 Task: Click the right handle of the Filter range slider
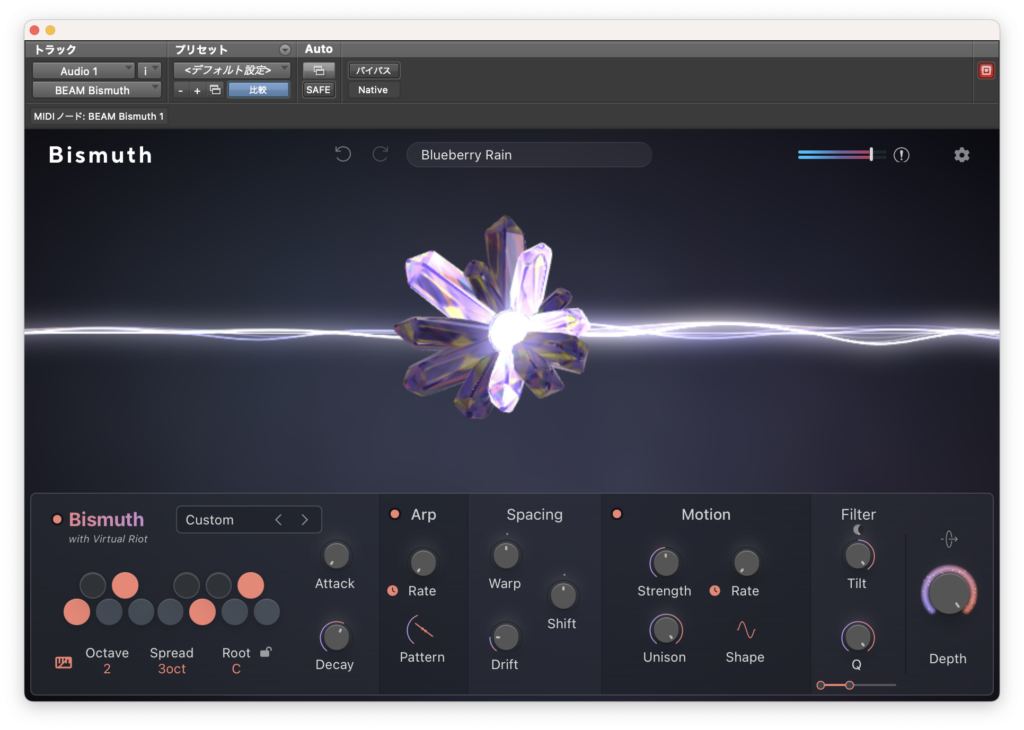(849, 685)
